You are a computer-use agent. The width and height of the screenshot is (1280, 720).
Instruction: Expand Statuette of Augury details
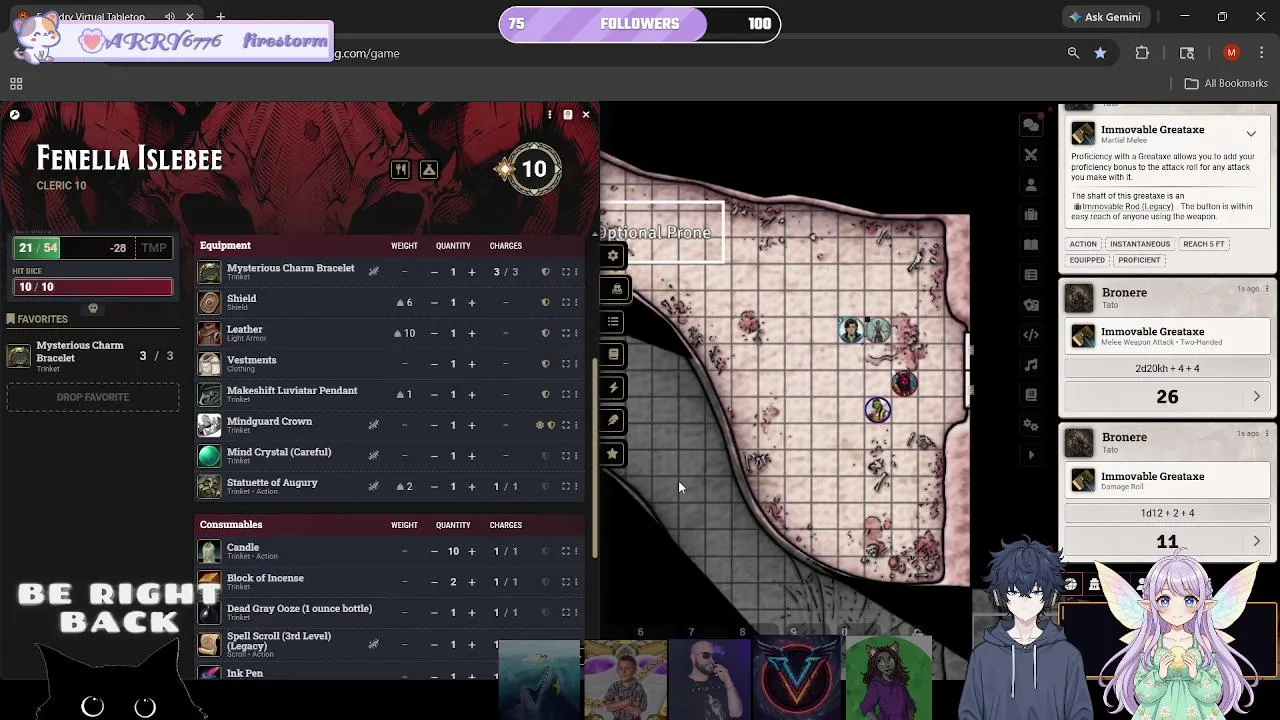pyautogui.click(x=565, y=486)
